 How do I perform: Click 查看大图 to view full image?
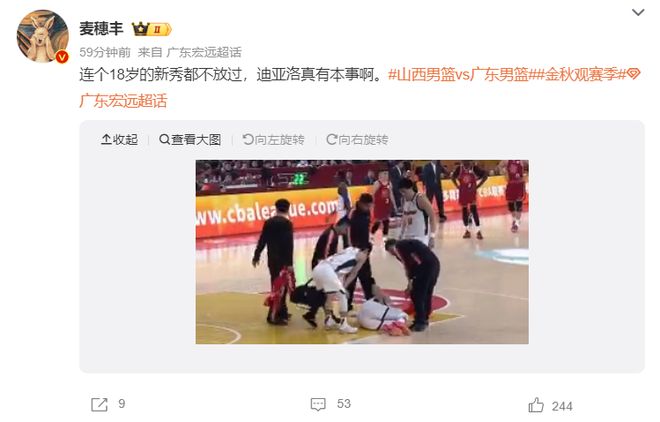[190, 139]
